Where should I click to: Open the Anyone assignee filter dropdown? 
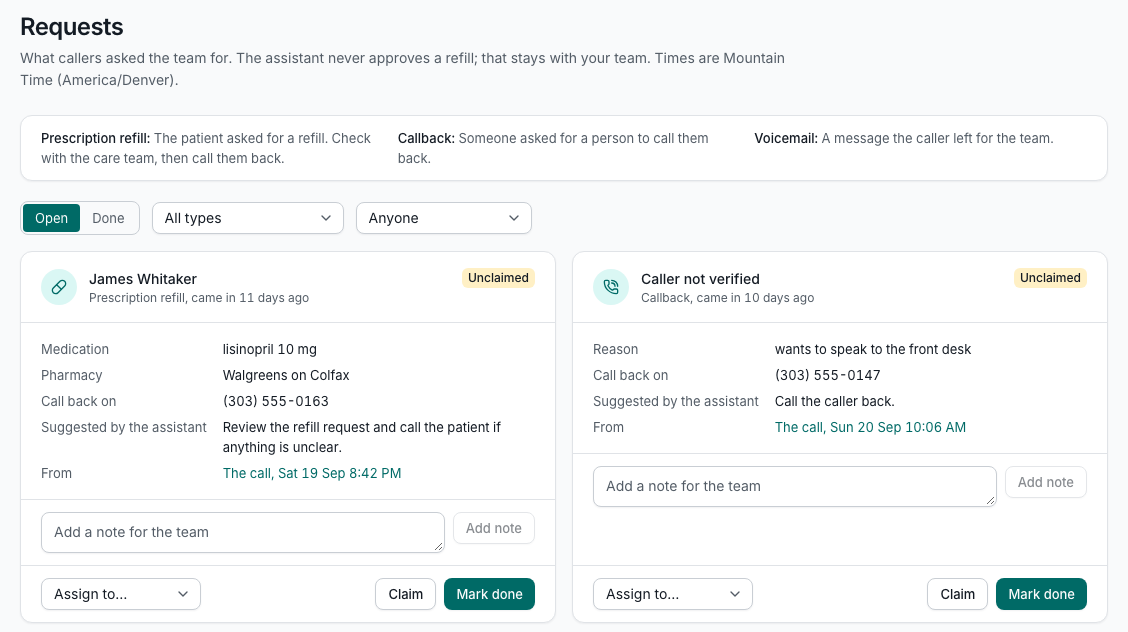[x=444, y=218]
